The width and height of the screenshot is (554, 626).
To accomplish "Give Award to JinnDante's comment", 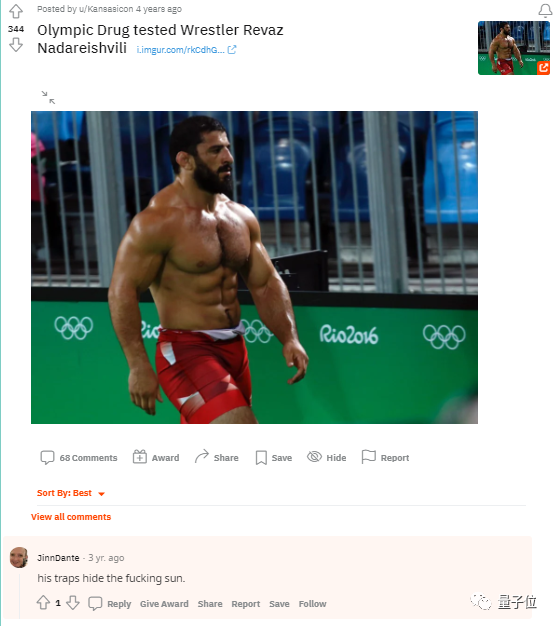I will pyautogui.click(x=164, y=604).
